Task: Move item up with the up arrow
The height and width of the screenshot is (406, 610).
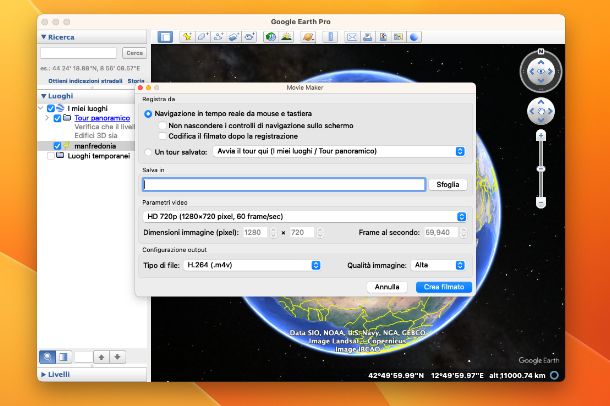Action: click(101, 357)
